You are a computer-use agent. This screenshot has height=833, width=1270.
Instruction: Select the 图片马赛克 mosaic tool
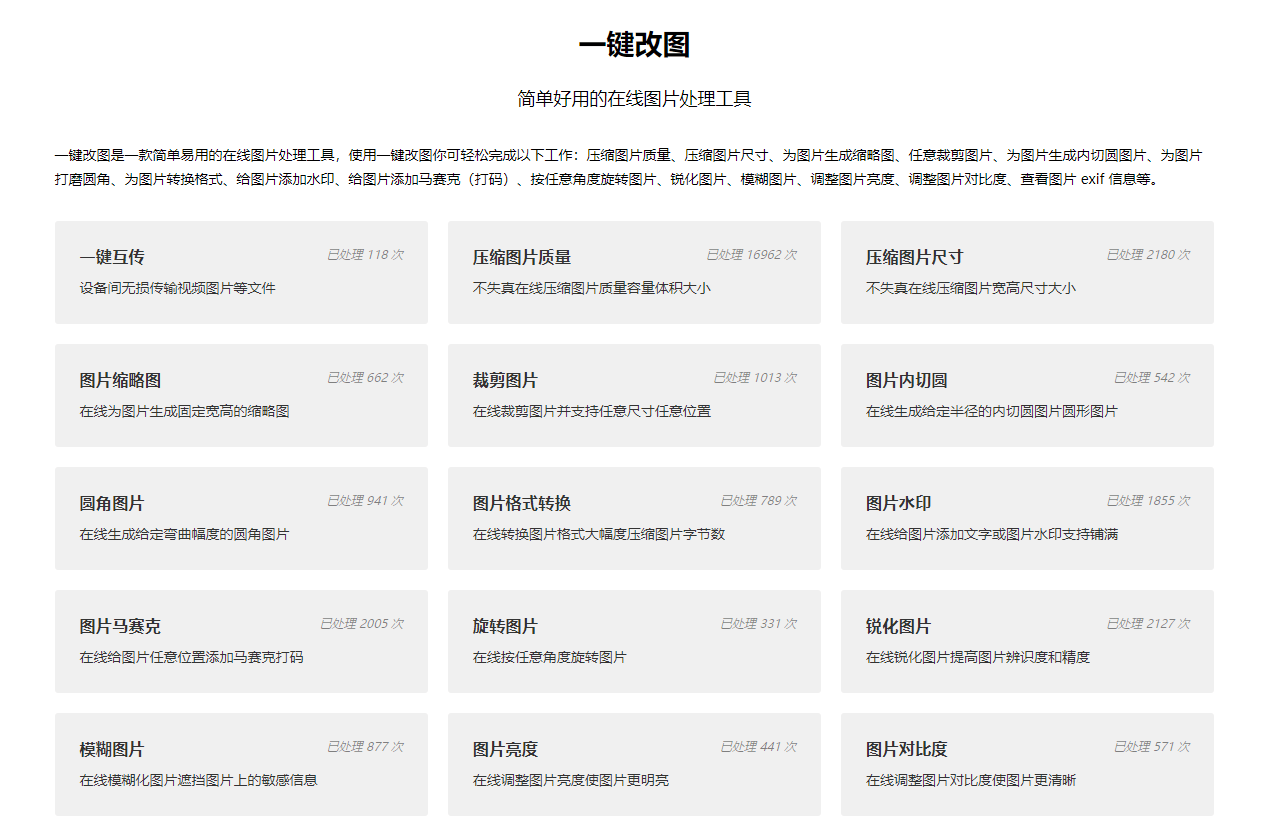tap(240, 641)
